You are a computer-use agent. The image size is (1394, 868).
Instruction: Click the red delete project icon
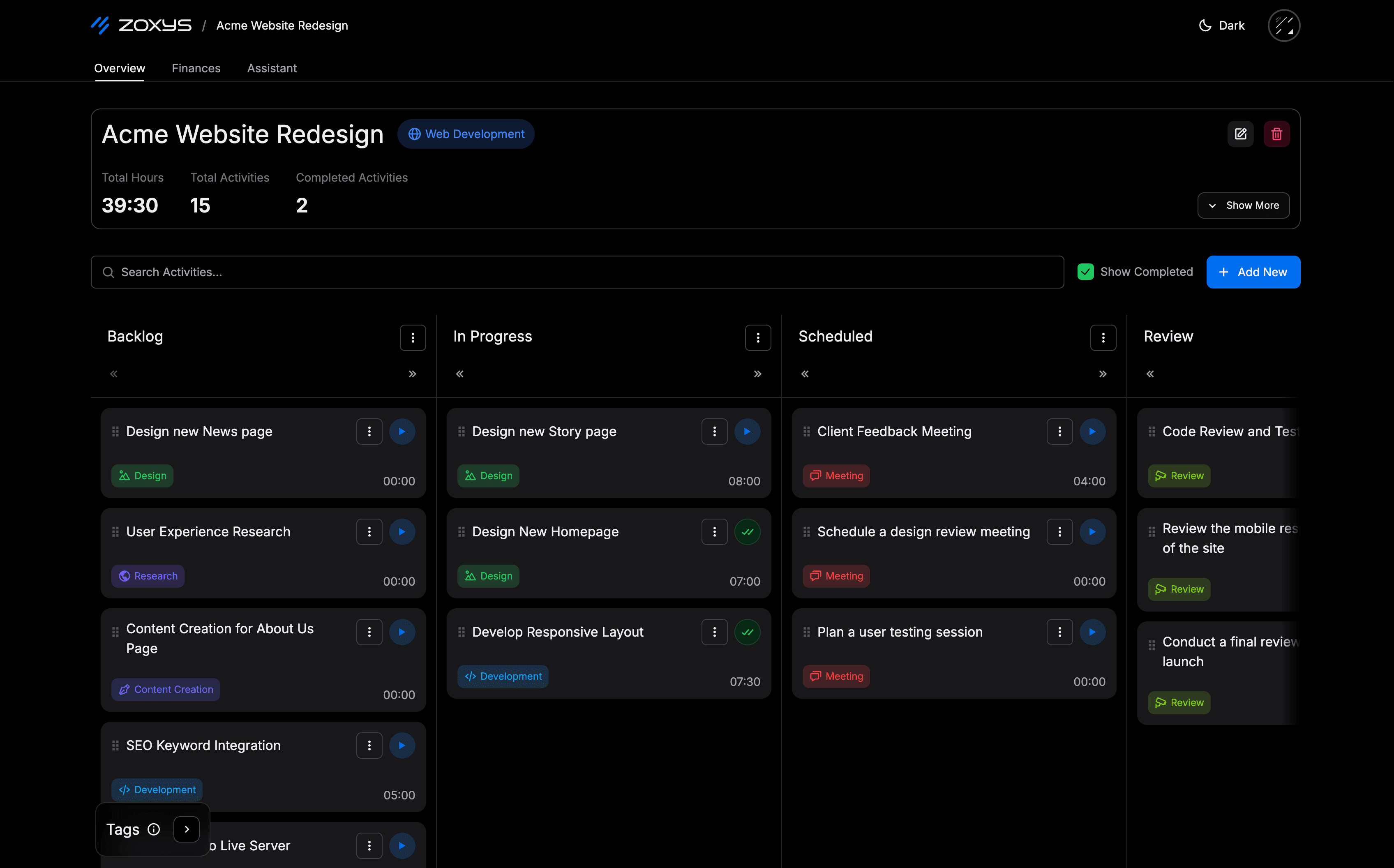tap(1276, 134)
